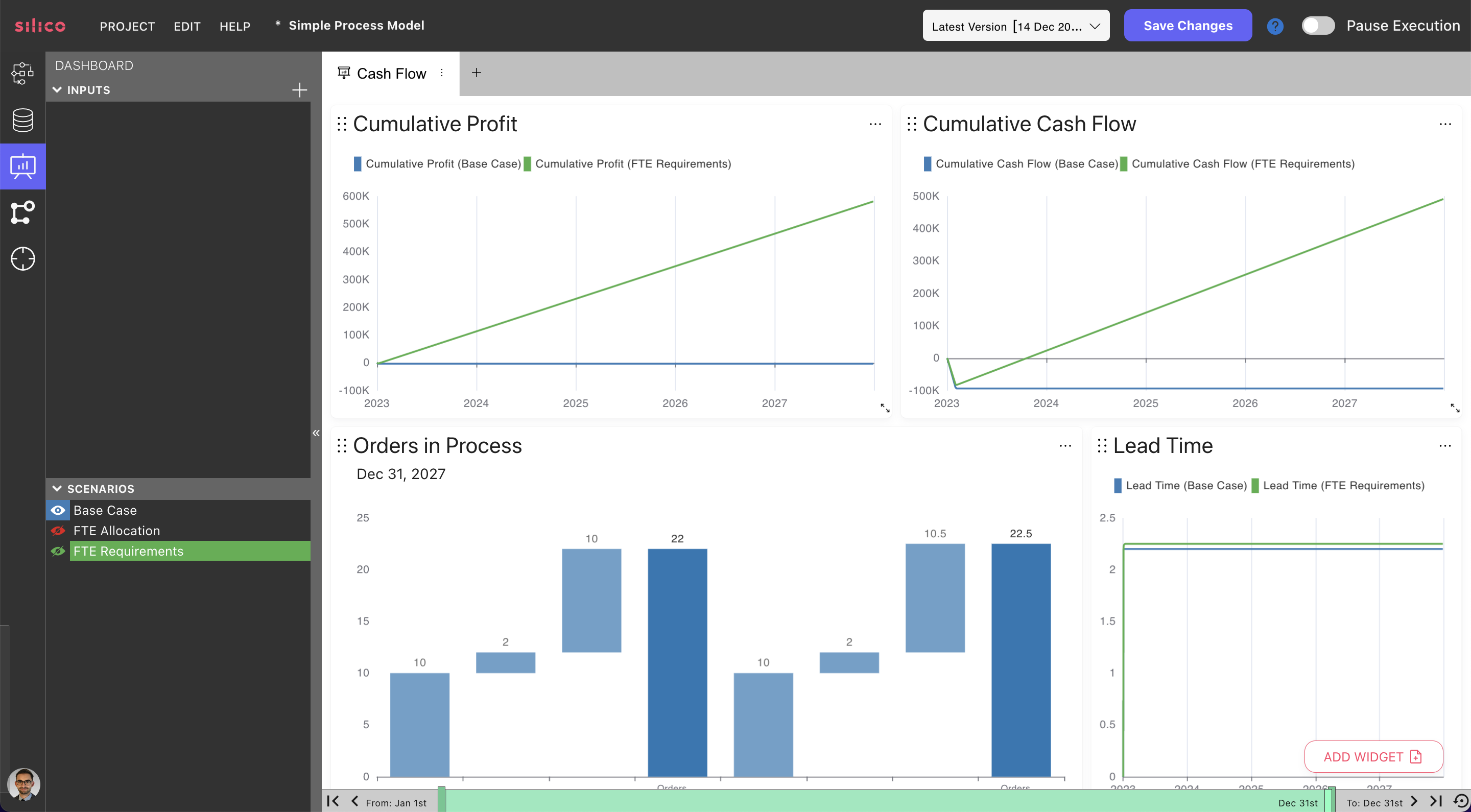
Task: Add a new input with plus icon
Action: [x=299, y=90]
